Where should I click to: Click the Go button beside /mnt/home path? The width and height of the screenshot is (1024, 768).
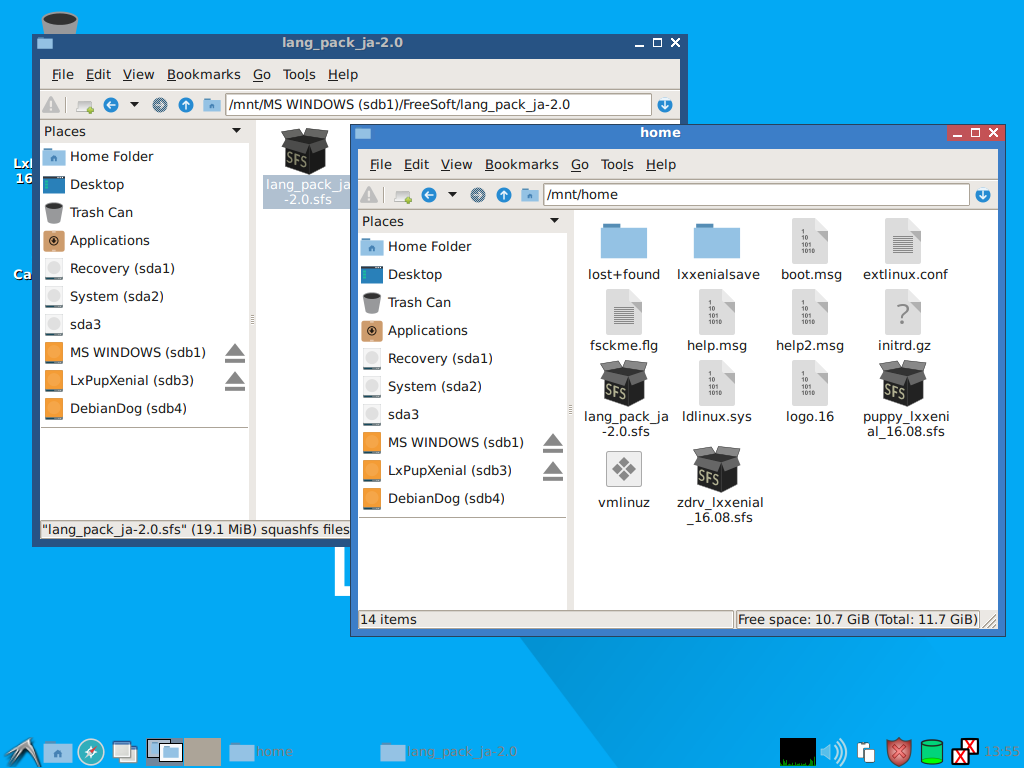pyautogui.click(x=983, y=195)
